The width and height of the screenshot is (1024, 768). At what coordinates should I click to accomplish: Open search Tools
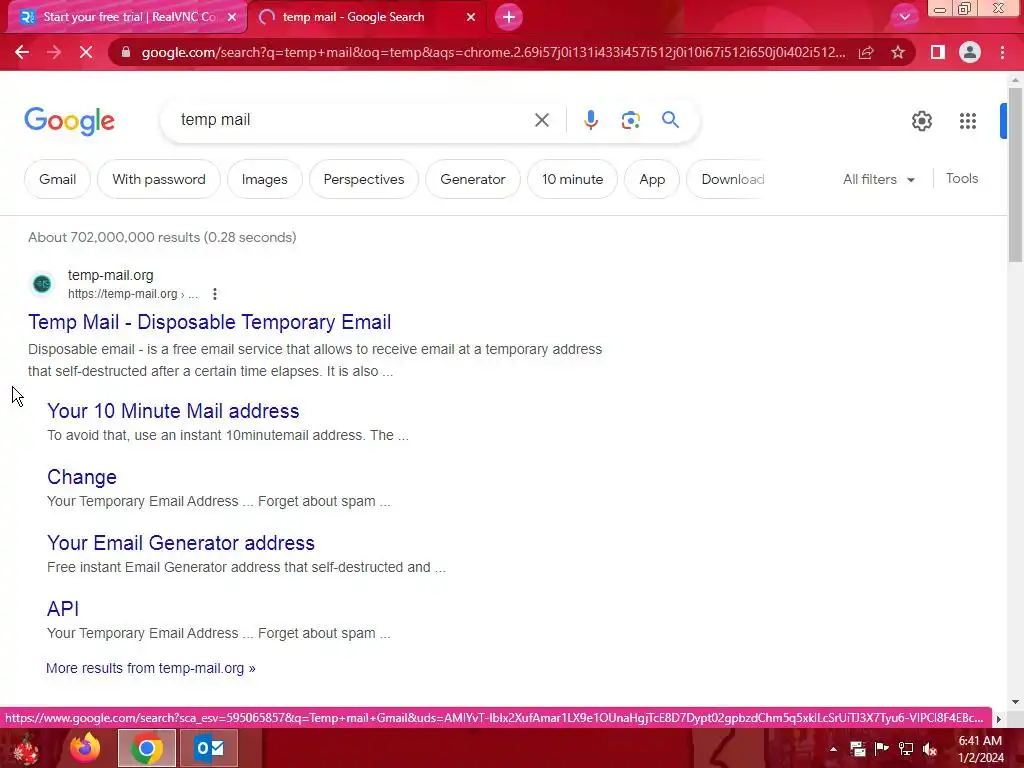point(962,178)
